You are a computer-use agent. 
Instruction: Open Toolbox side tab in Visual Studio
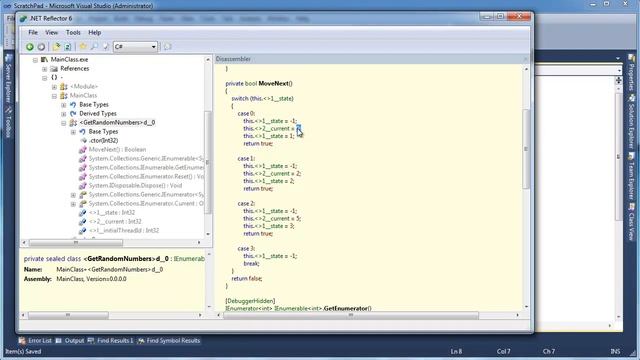coord(8,121)
